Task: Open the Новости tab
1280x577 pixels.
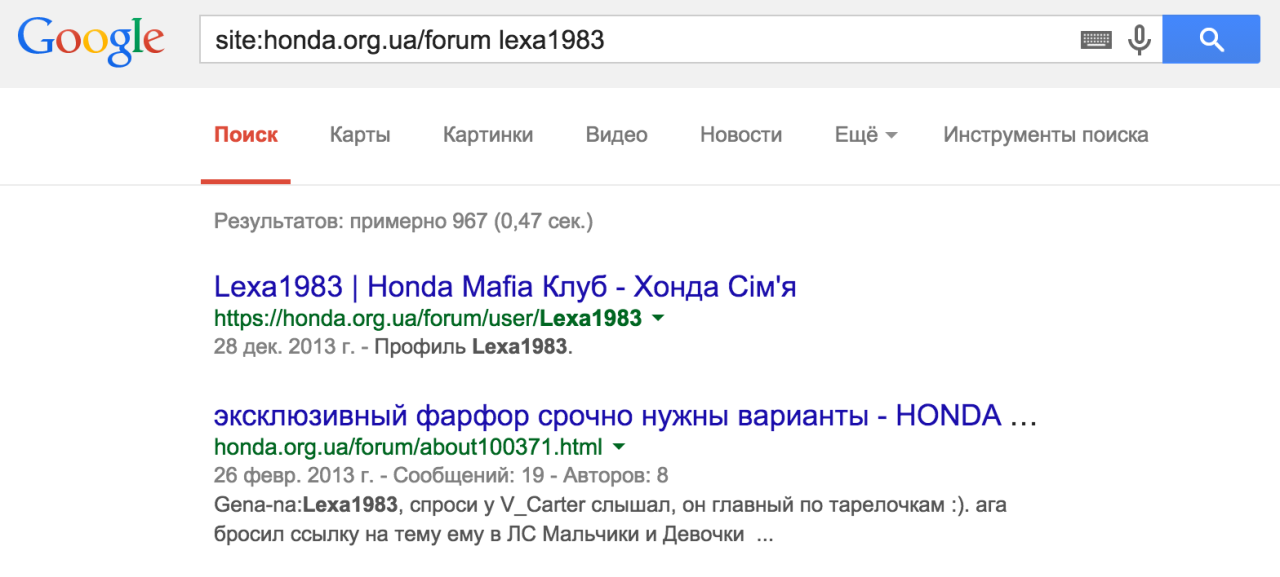Action: point(741,135)
